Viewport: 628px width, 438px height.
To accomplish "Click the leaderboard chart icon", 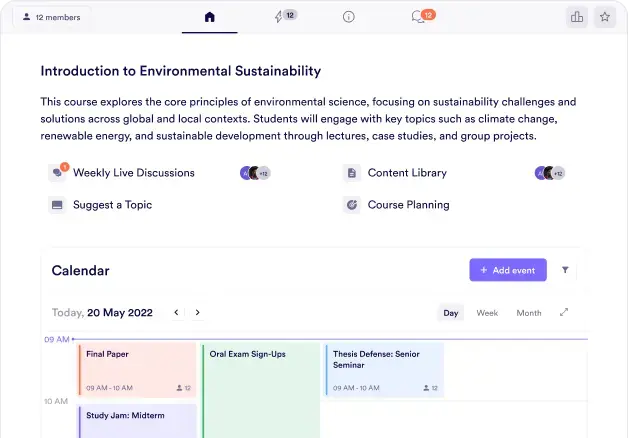I will coord(576,17).
